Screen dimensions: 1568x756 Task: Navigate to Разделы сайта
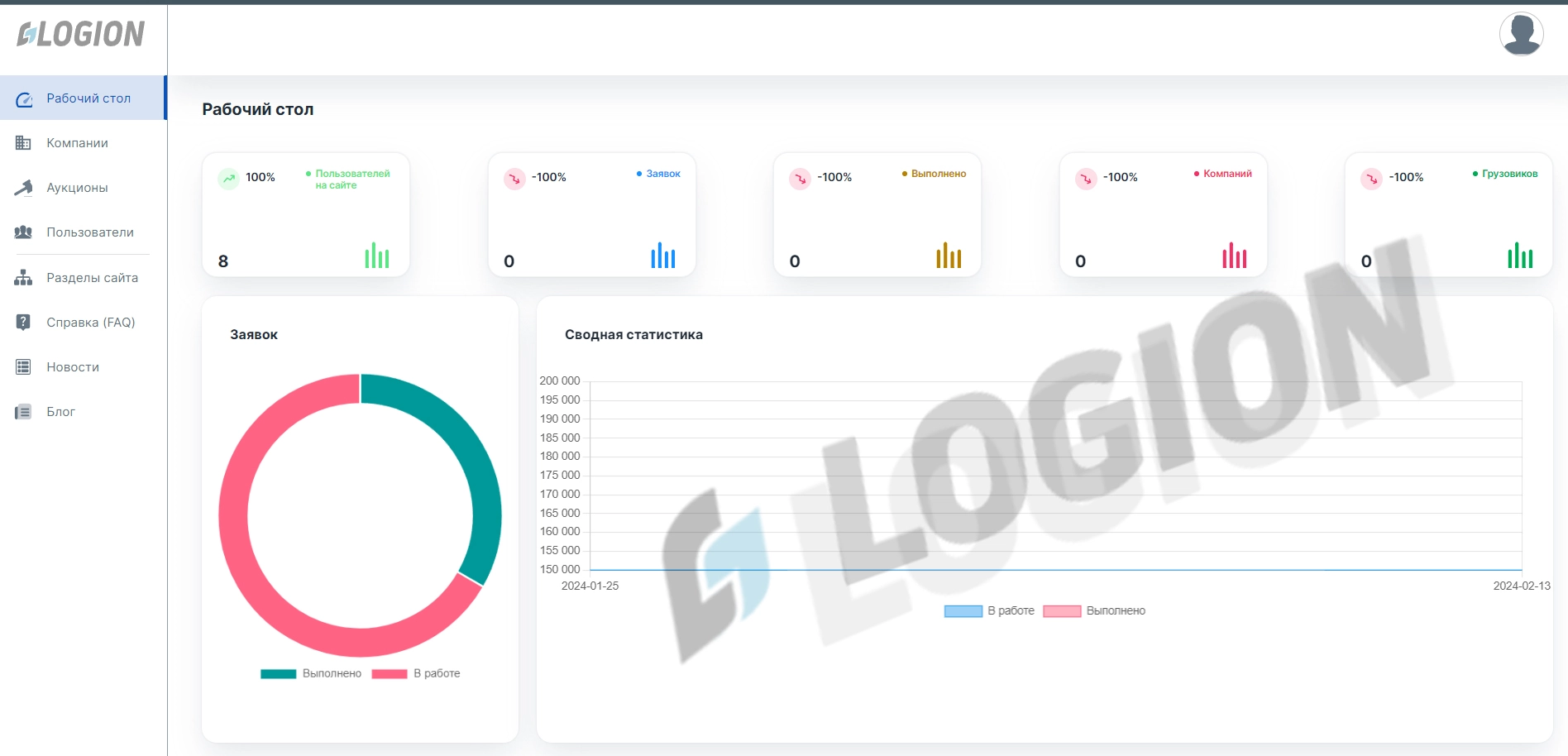click(x=83, y=278)
